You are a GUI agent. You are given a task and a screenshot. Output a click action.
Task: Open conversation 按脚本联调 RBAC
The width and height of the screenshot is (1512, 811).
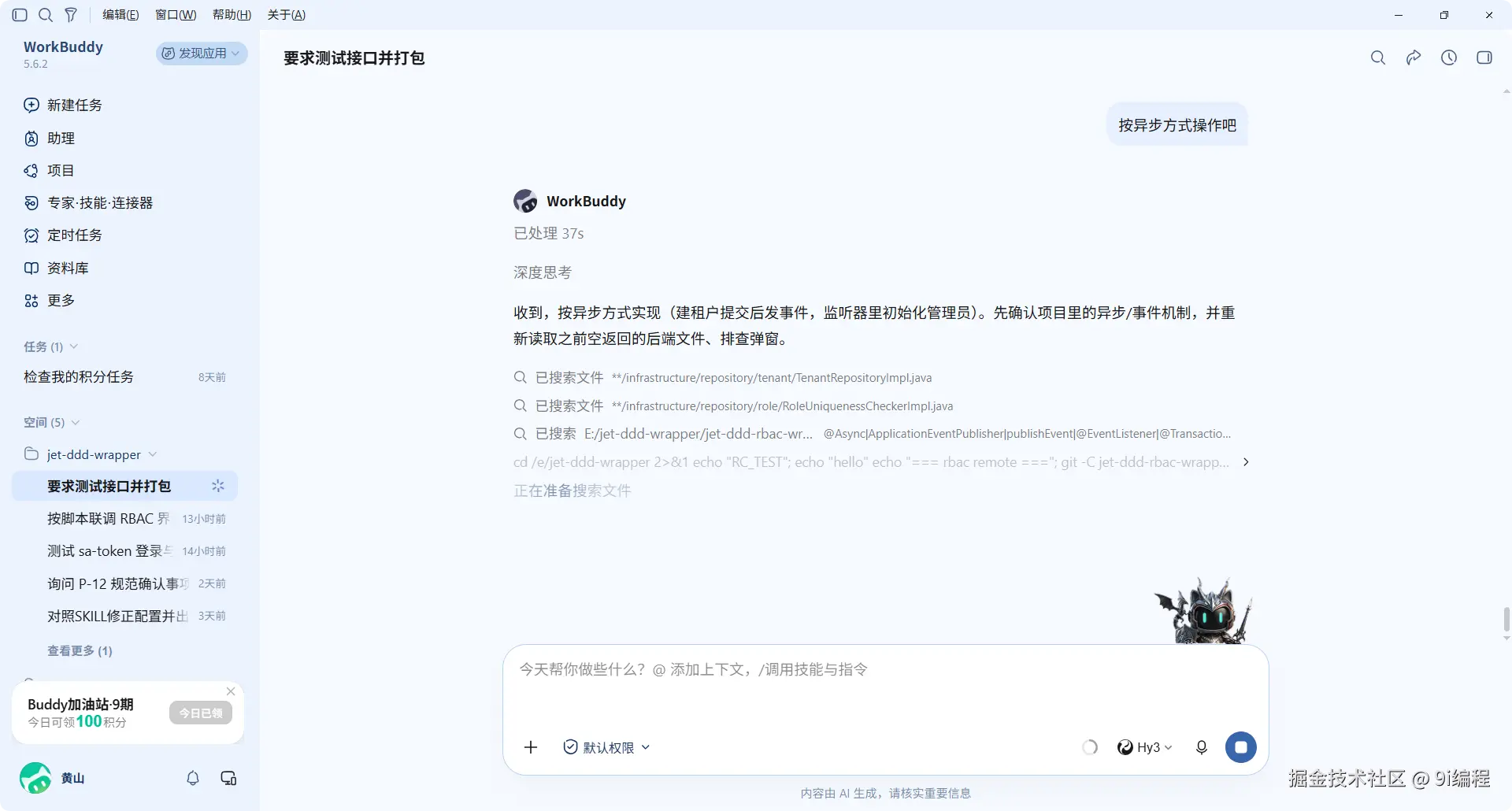(124, 519)
